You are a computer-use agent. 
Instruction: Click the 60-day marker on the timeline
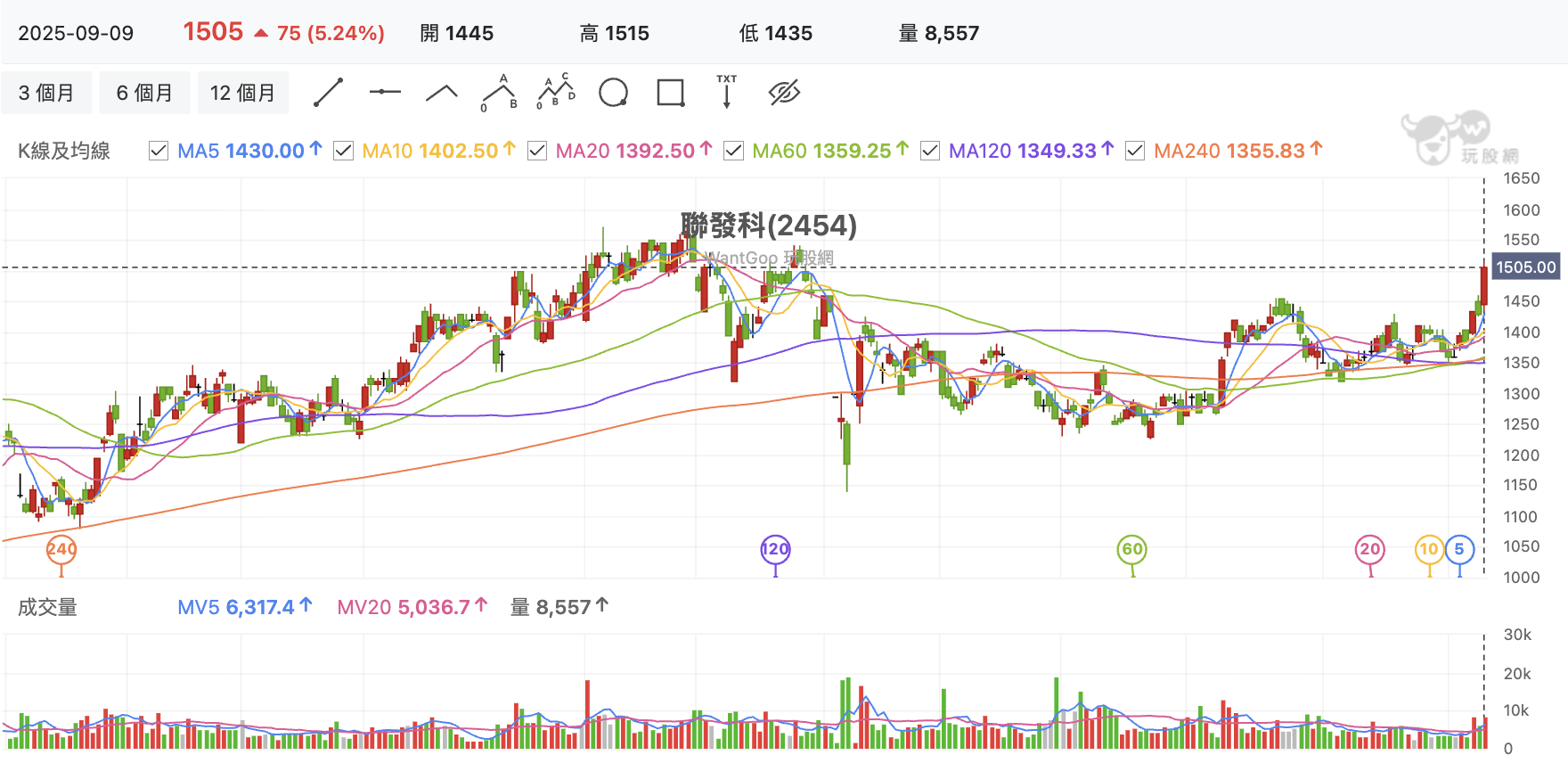click(1132, 549)
